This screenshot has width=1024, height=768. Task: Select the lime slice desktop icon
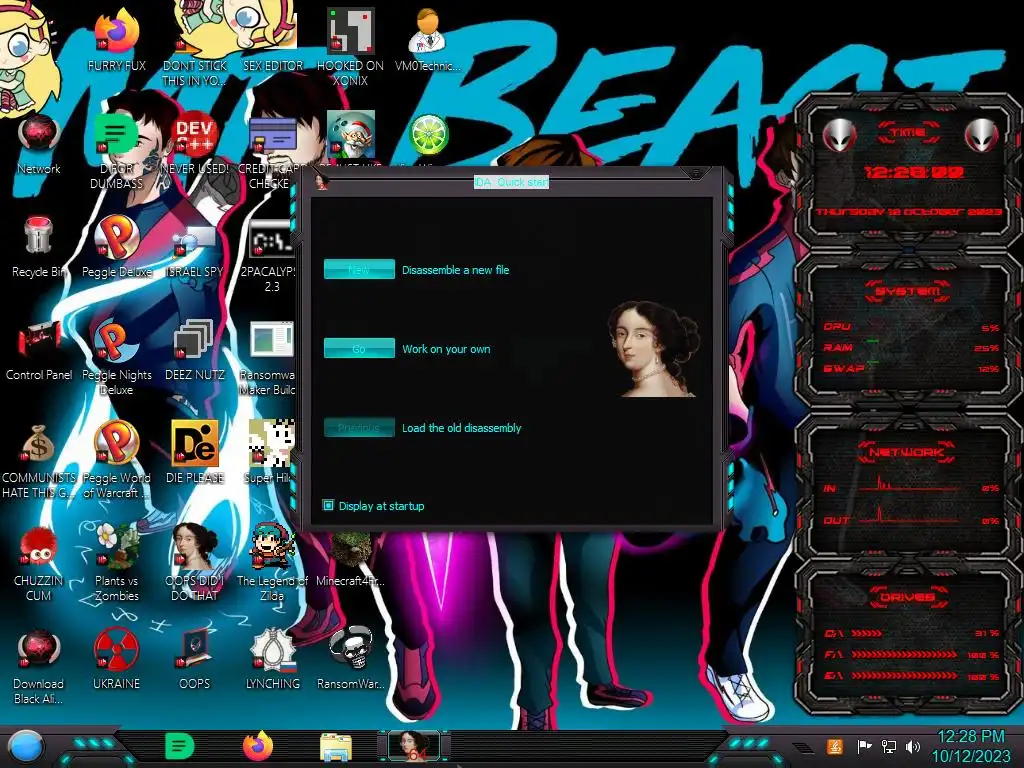pyautogui.click(x=428, y=135)
